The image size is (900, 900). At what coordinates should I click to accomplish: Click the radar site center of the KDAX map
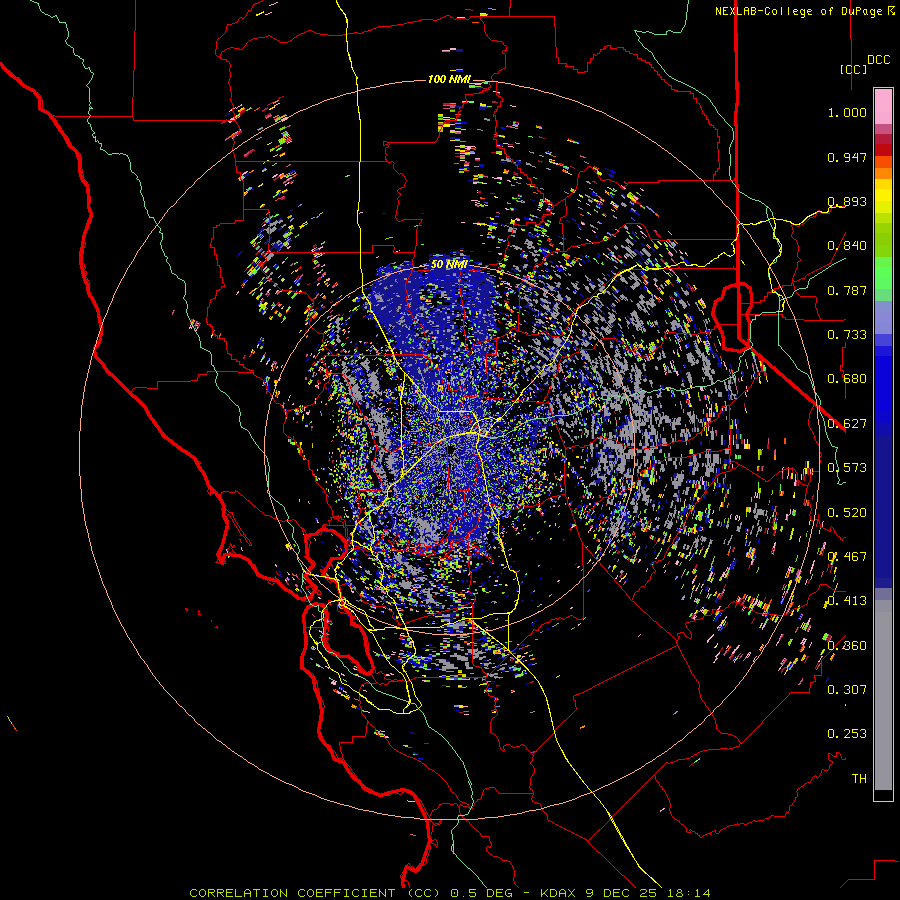click(451, 450)
